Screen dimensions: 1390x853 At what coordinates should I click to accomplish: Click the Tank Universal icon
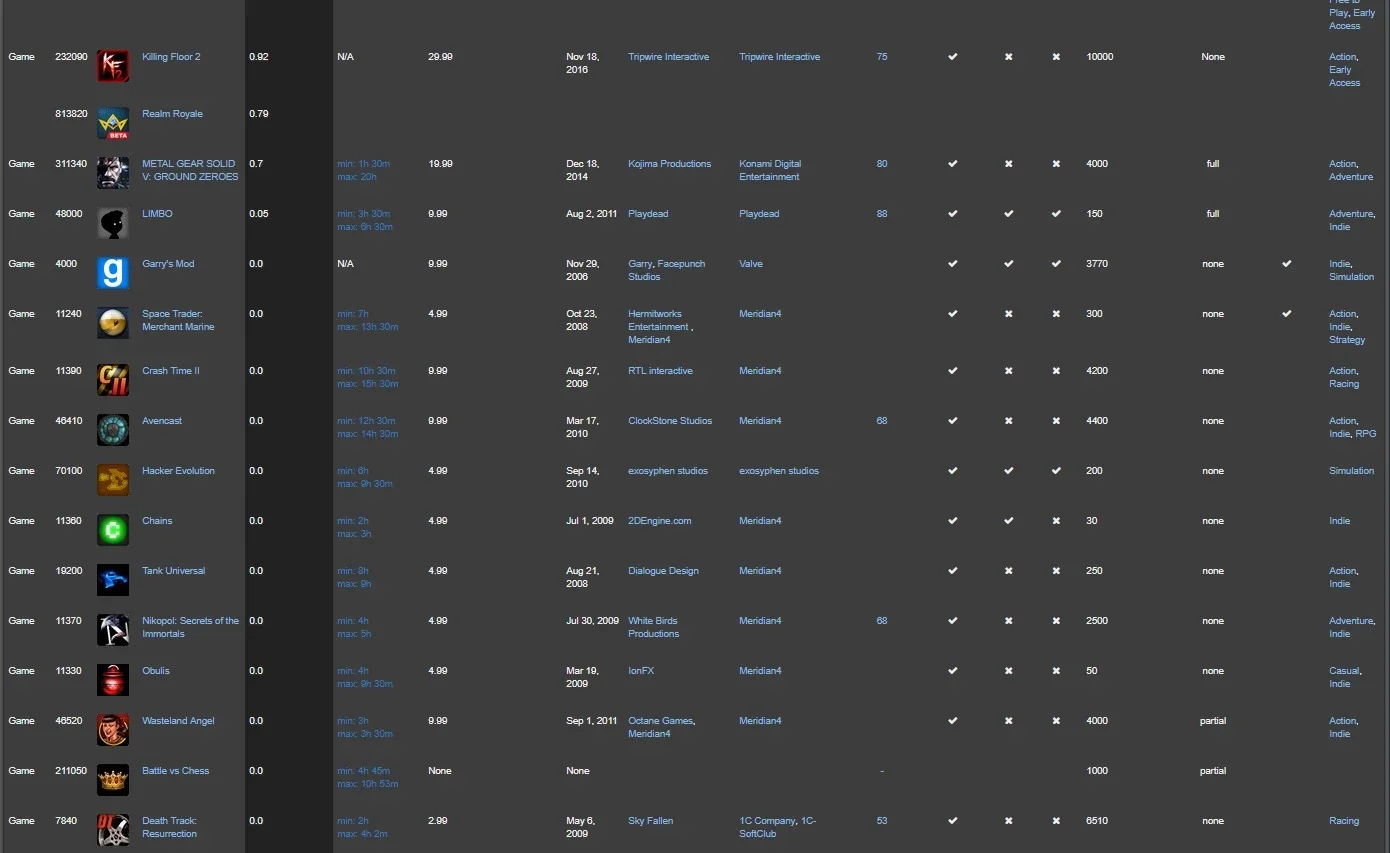point(113,580)
